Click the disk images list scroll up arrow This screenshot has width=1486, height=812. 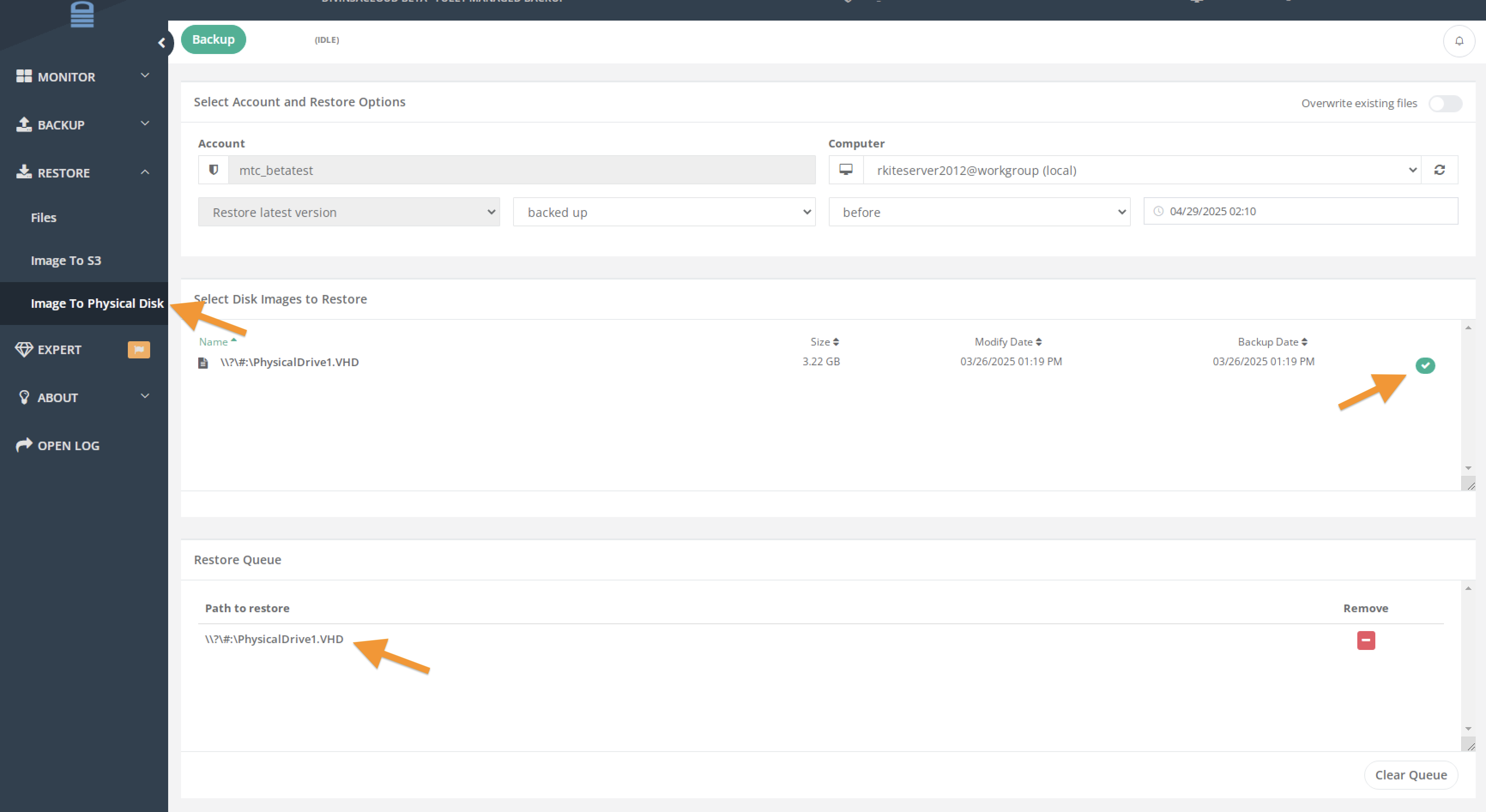coord(1468,328)
